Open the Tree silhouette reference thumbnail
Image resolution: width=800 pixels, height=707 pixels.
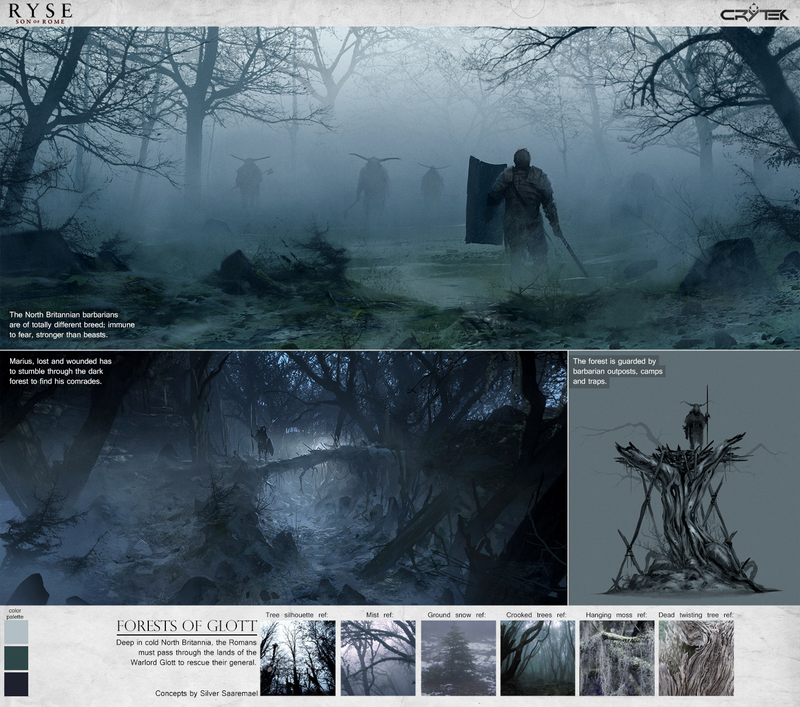298,658
